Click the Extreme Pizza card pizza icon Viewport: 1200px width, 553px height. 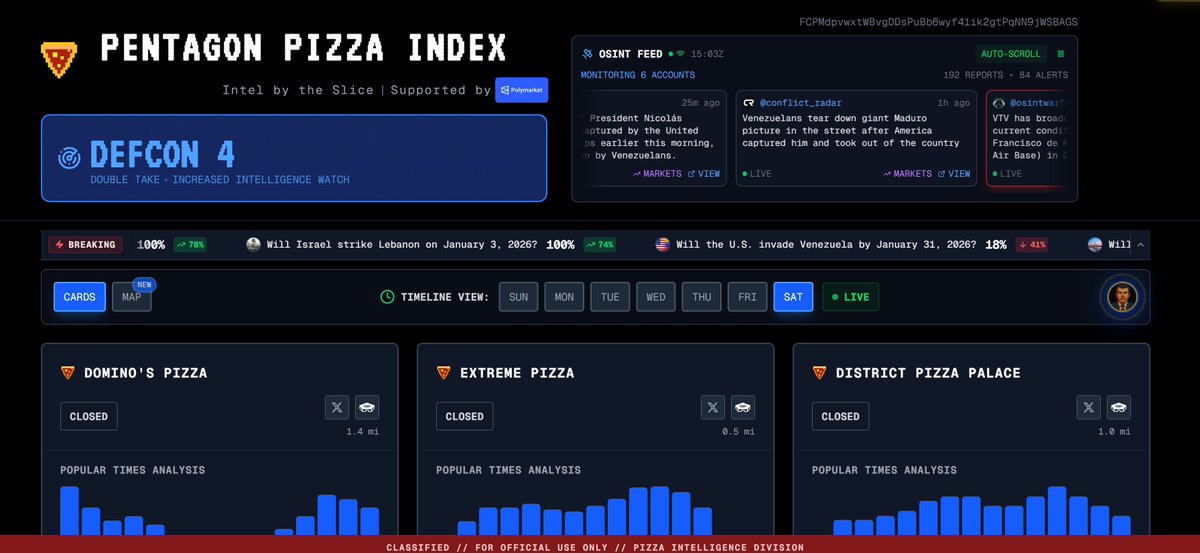[443, 373]
